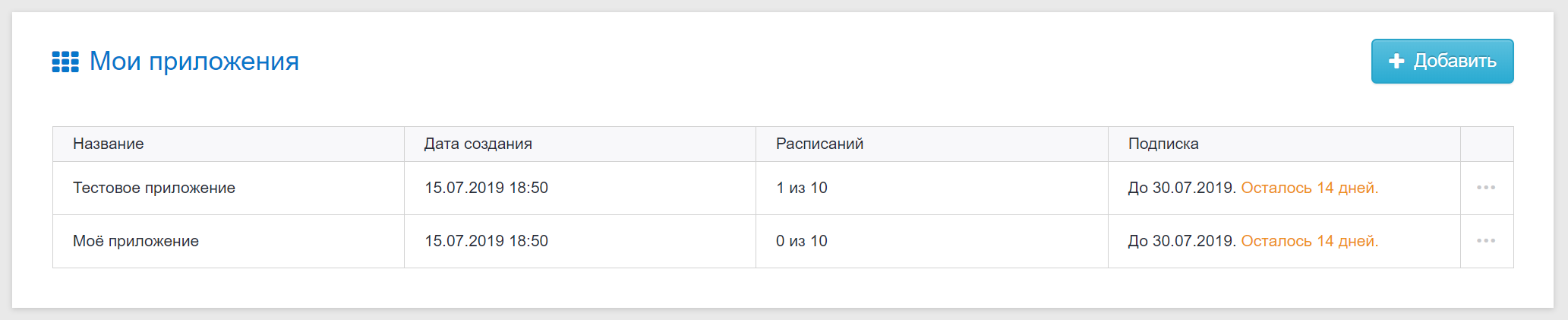Click Осталось 14 дней for Тестовое приложение
1568x320 pixels.
pos(1310,188)
